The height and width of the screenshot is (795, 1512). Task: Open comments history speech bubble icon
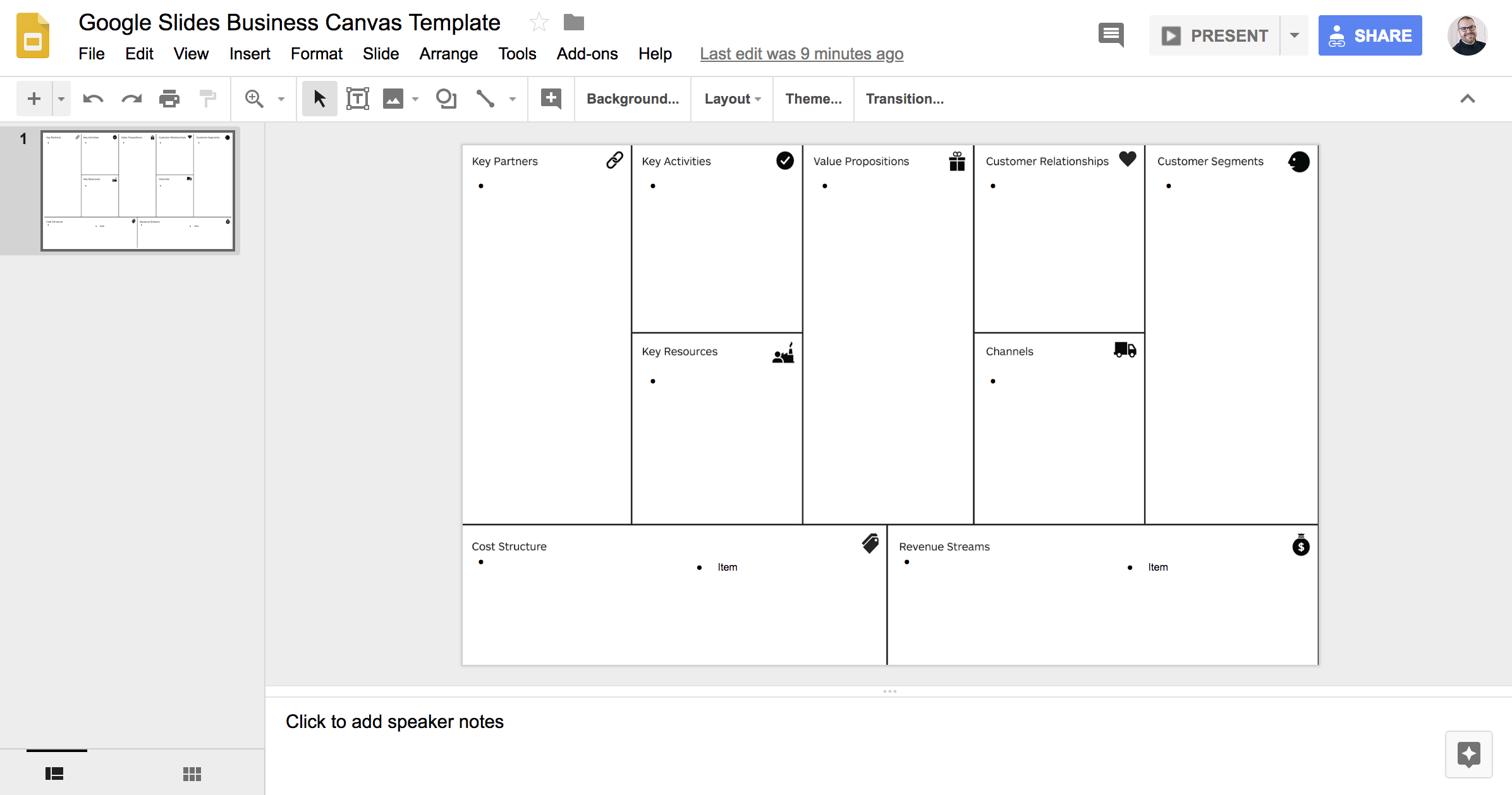[1111, 35]
